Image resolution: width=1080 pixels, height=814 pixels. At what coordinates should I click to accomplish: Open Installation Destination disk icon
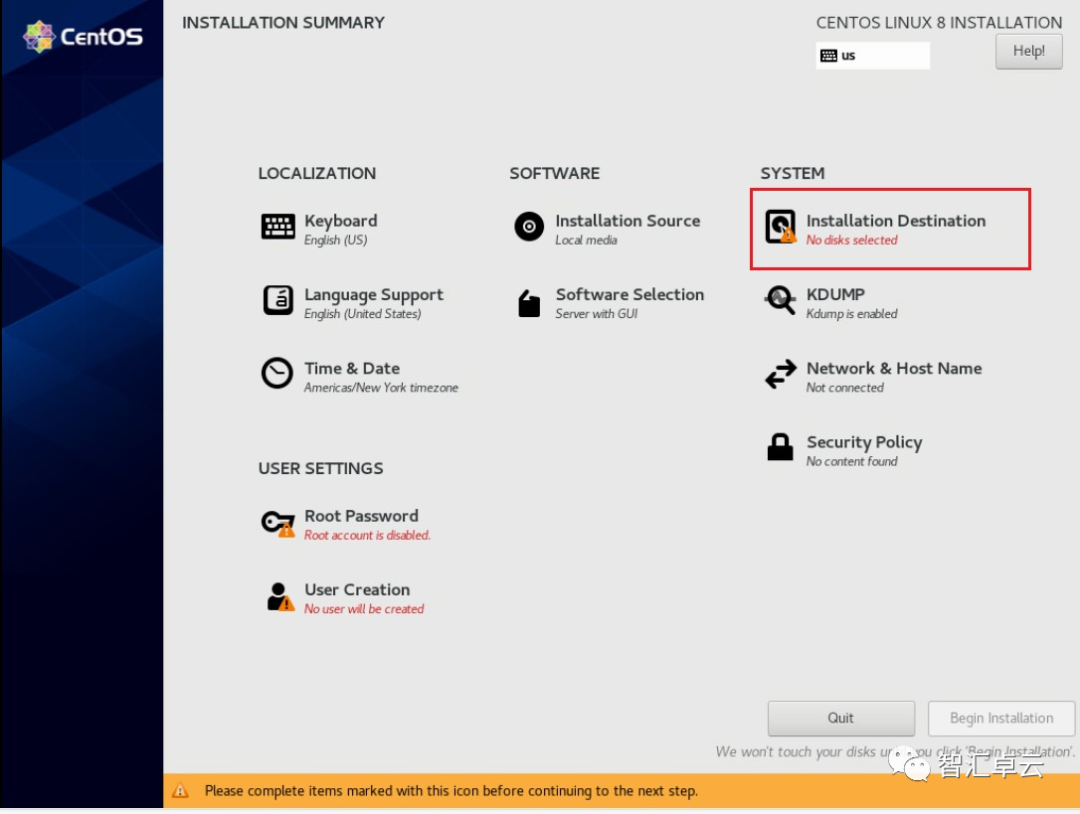[780, 227]
